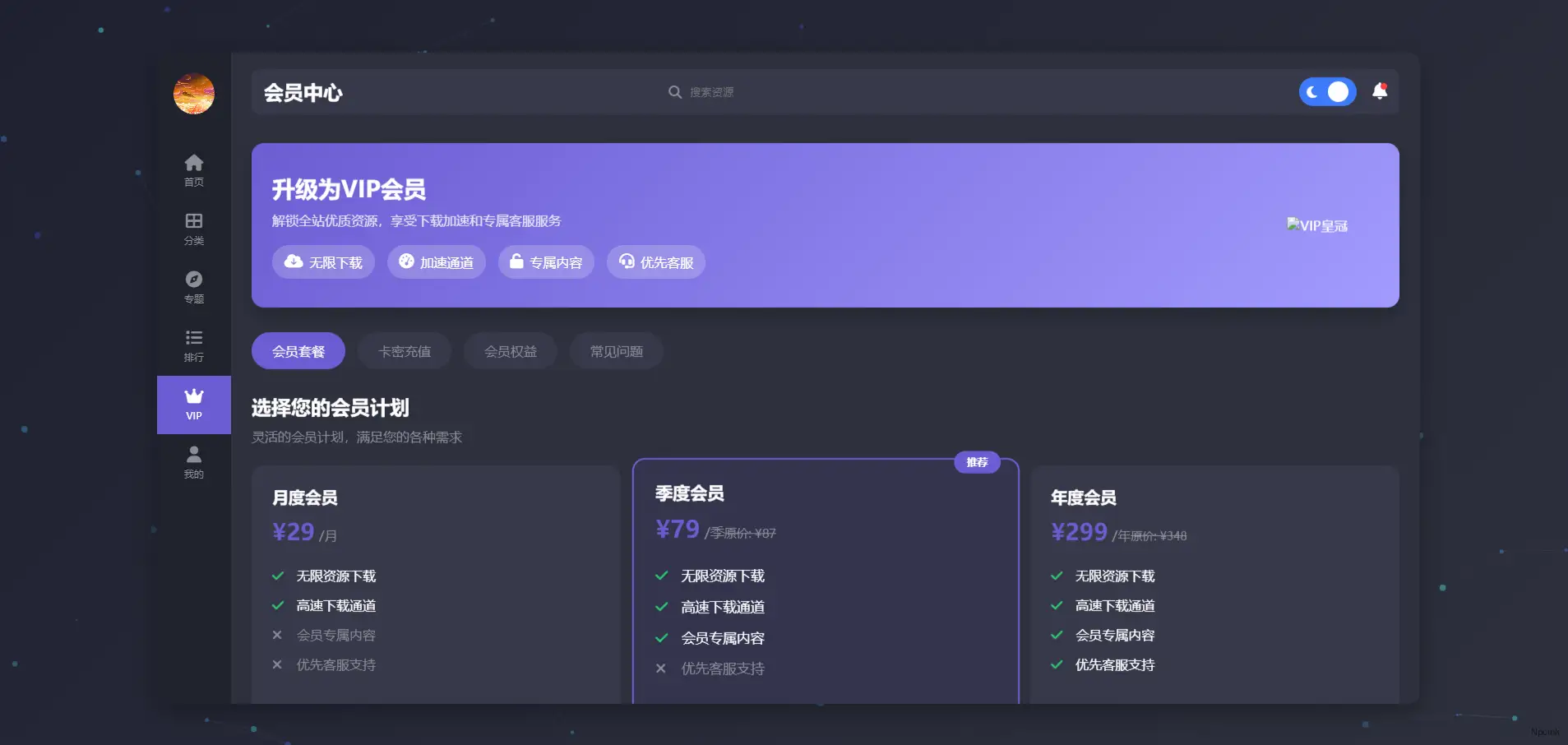
Task: Open the 常见问题 tab
Action: (x=615, y=350)
